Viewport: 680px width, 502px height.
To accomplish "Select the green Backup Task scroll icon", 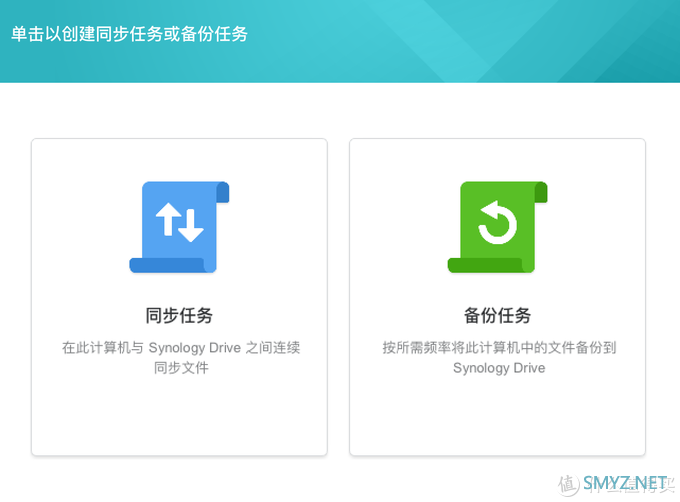I will coord(497,227).
